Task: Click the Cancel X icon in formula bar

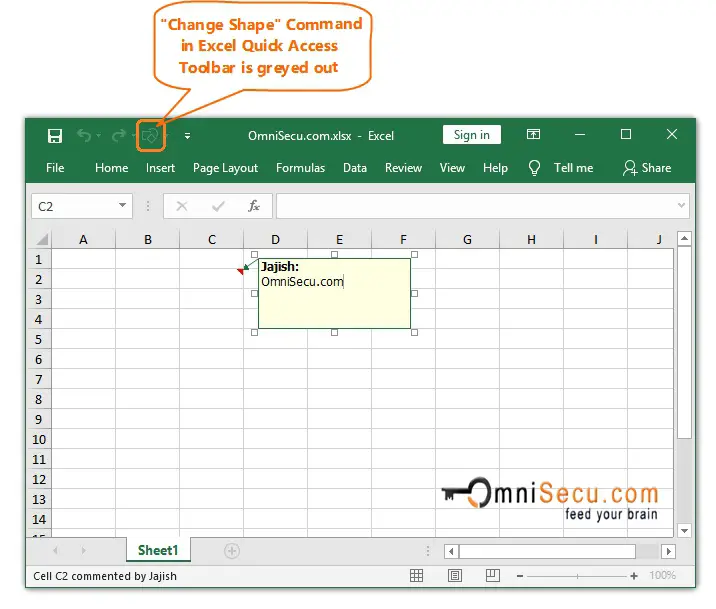Action: pos(182,206)
